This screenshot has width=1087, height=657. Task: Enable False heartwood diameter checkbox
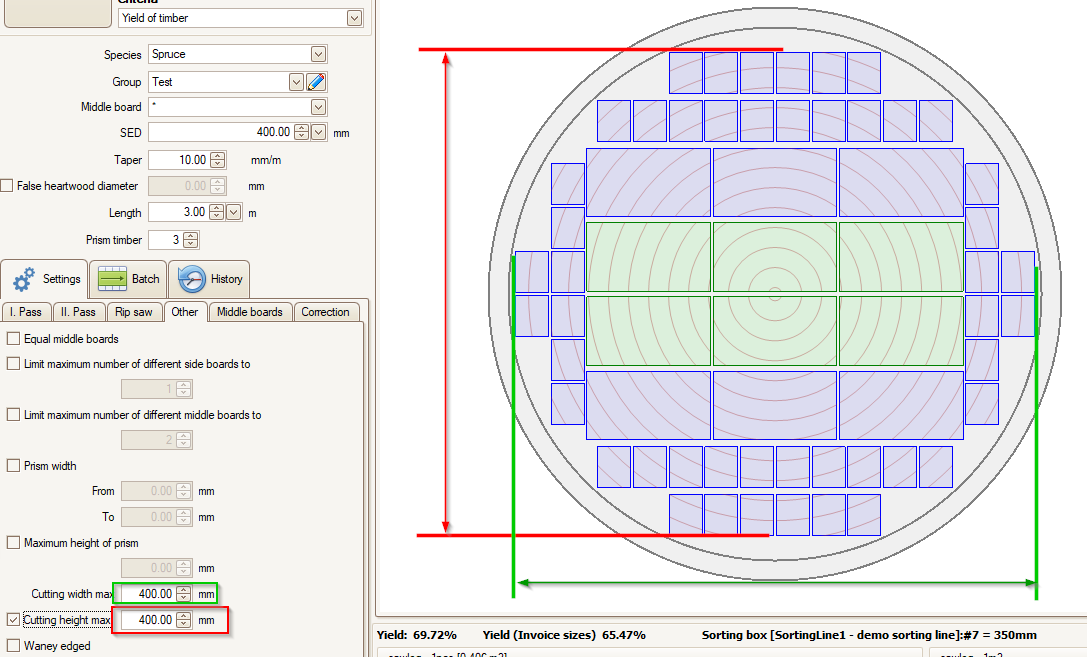click(7, 186)
